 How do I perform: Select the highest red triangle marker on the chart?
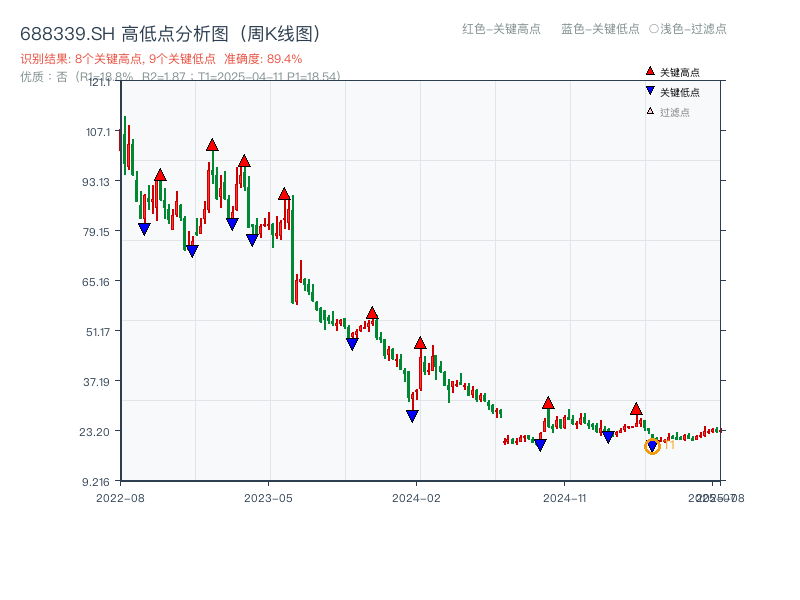point(211,144)
